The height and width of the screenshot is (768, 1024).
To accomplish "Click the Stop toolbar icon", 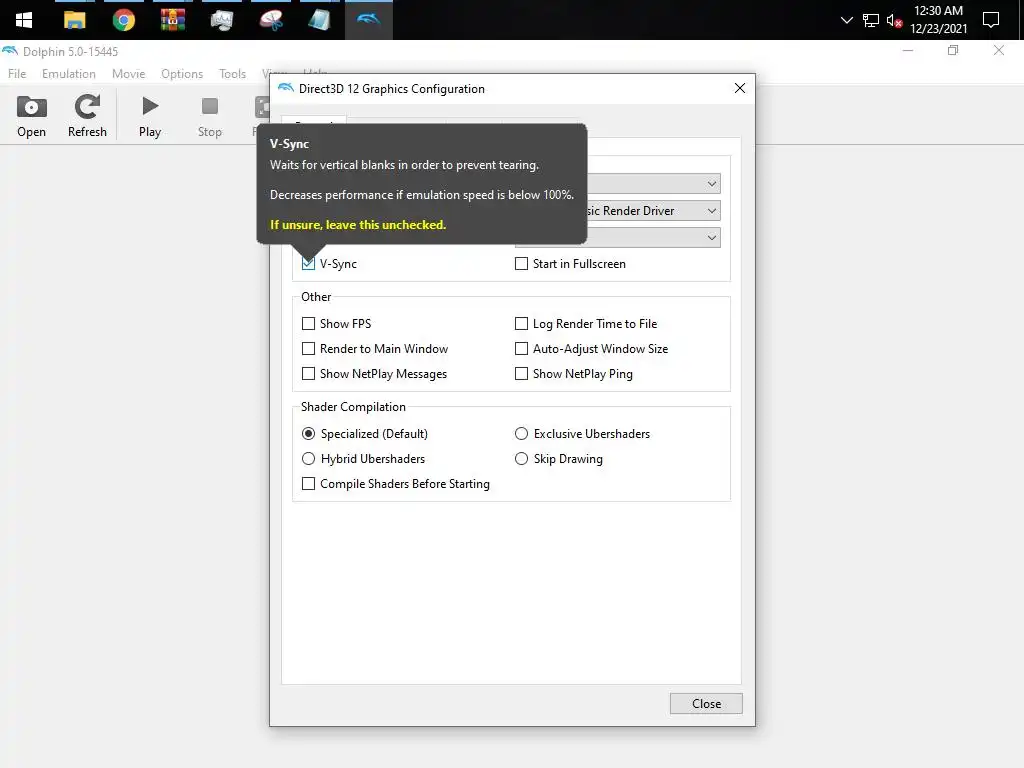I will [x=210, y=116].
